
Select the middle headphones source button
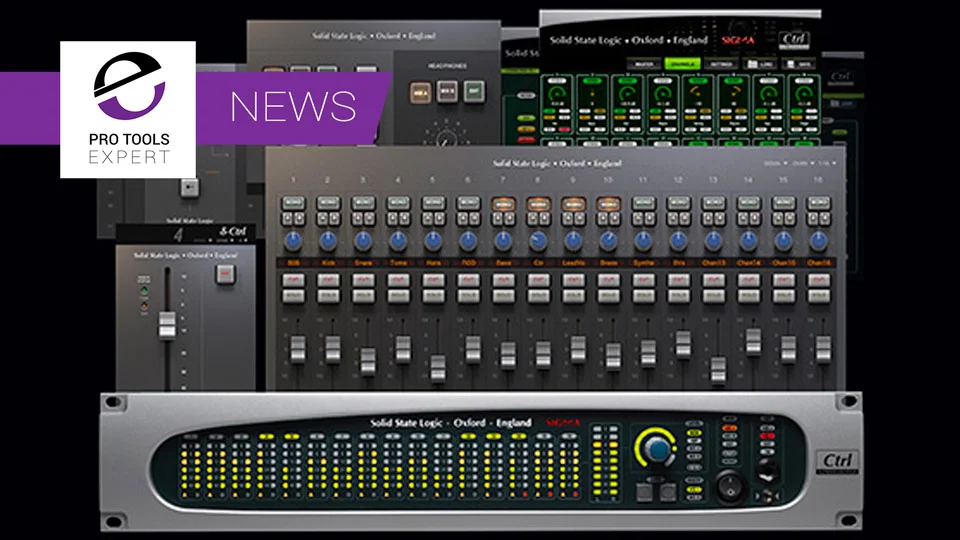coord(447,92)
